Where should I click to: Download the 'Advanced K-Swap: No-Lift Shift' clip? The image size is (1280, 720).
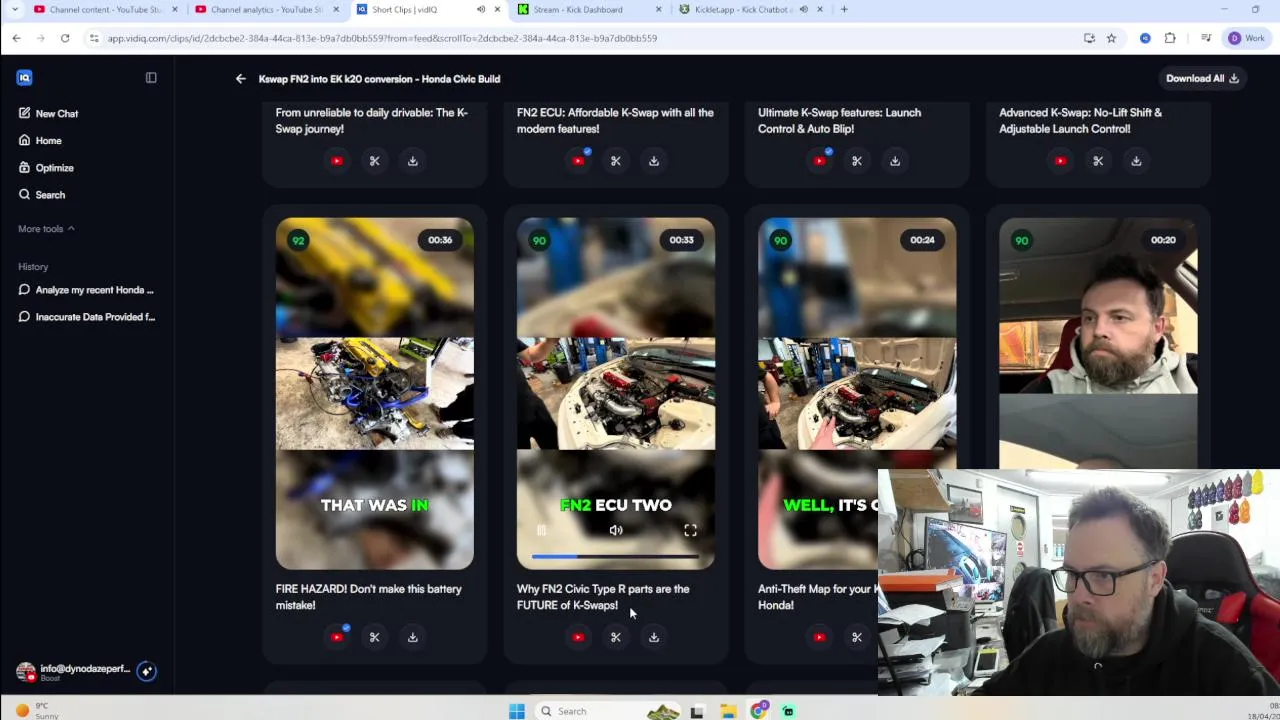[1136, 161]
